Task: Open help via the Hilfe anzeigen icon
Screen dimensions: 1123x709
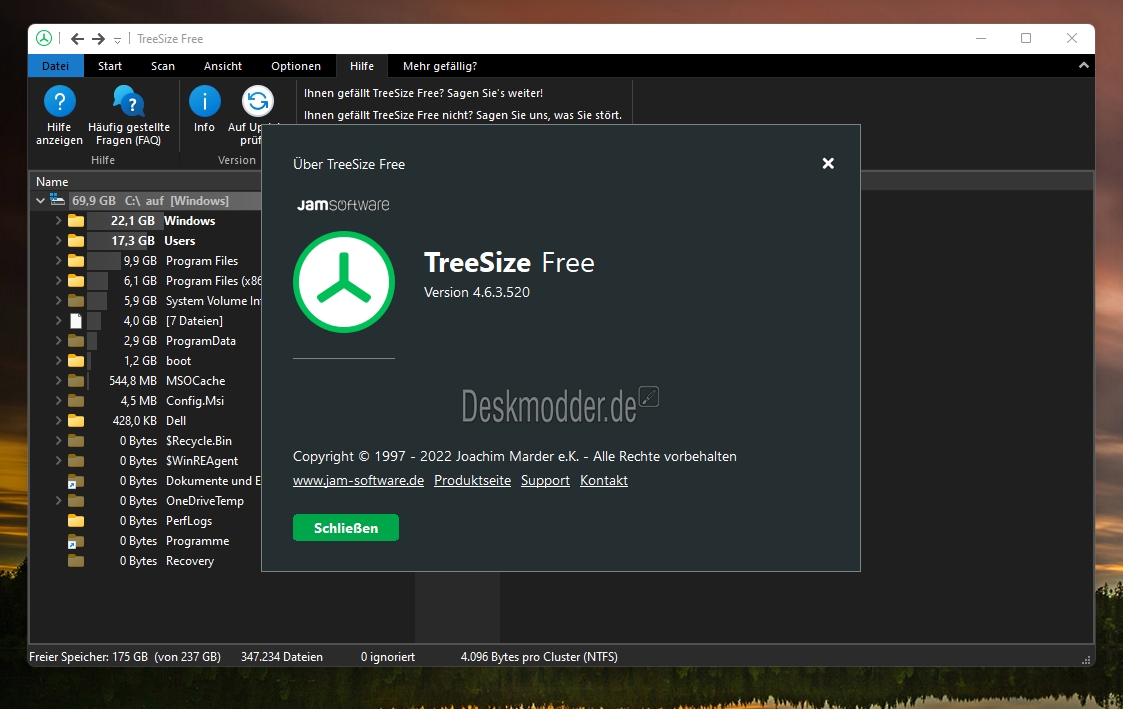Action: tap(59, 101)
